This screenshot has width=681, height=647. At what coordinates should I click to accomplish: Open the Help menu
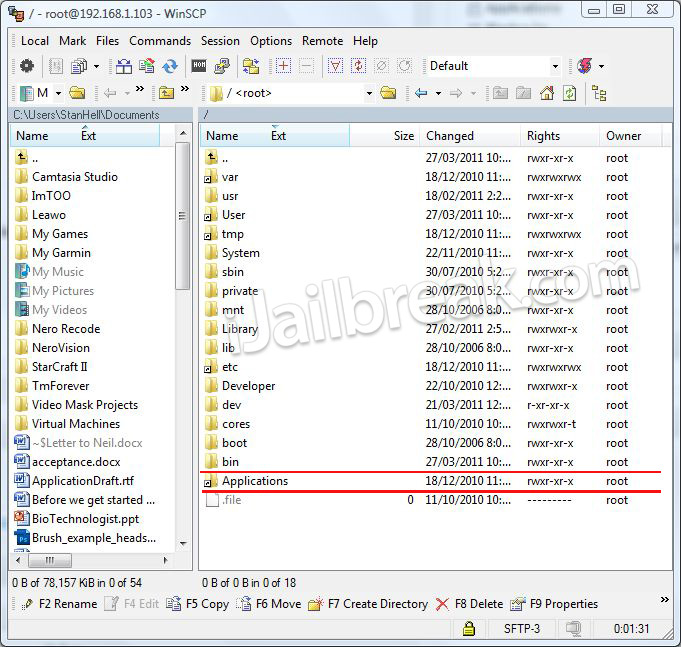pos(365,41)
